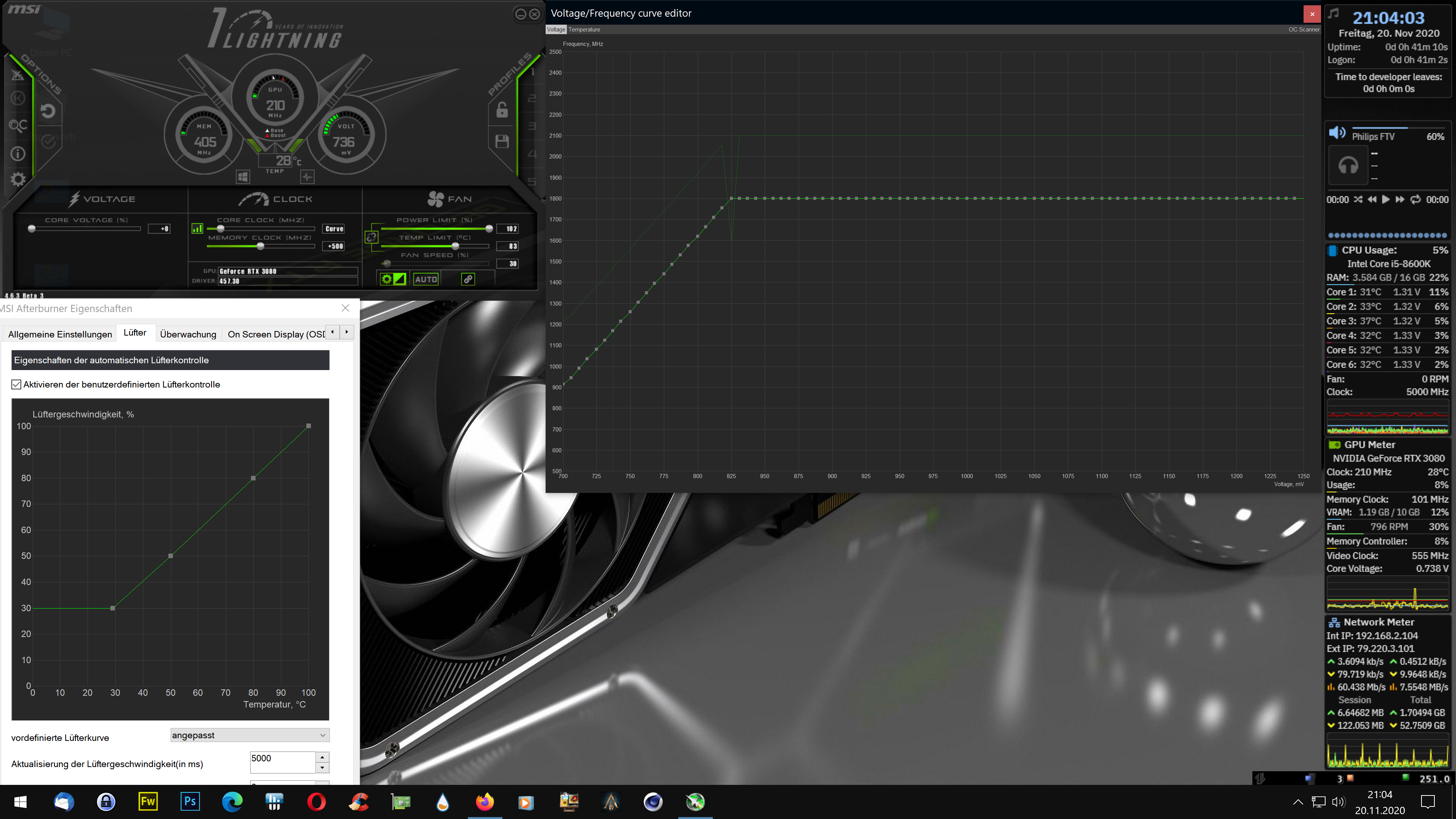The image size is (1456, 819).
Task: Open the Überwachung tab
Action: pos(188,334)
